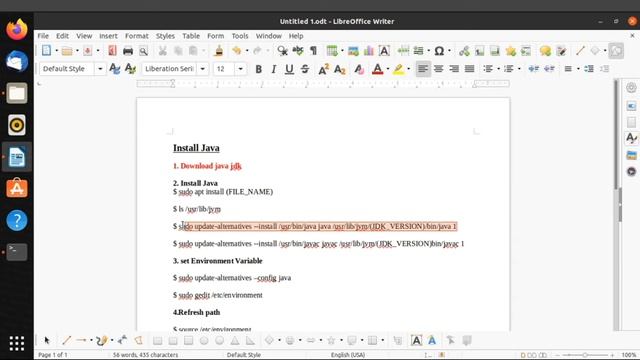Insert chart toolbar icon
The image size is (640, 360).
point(369,51)
